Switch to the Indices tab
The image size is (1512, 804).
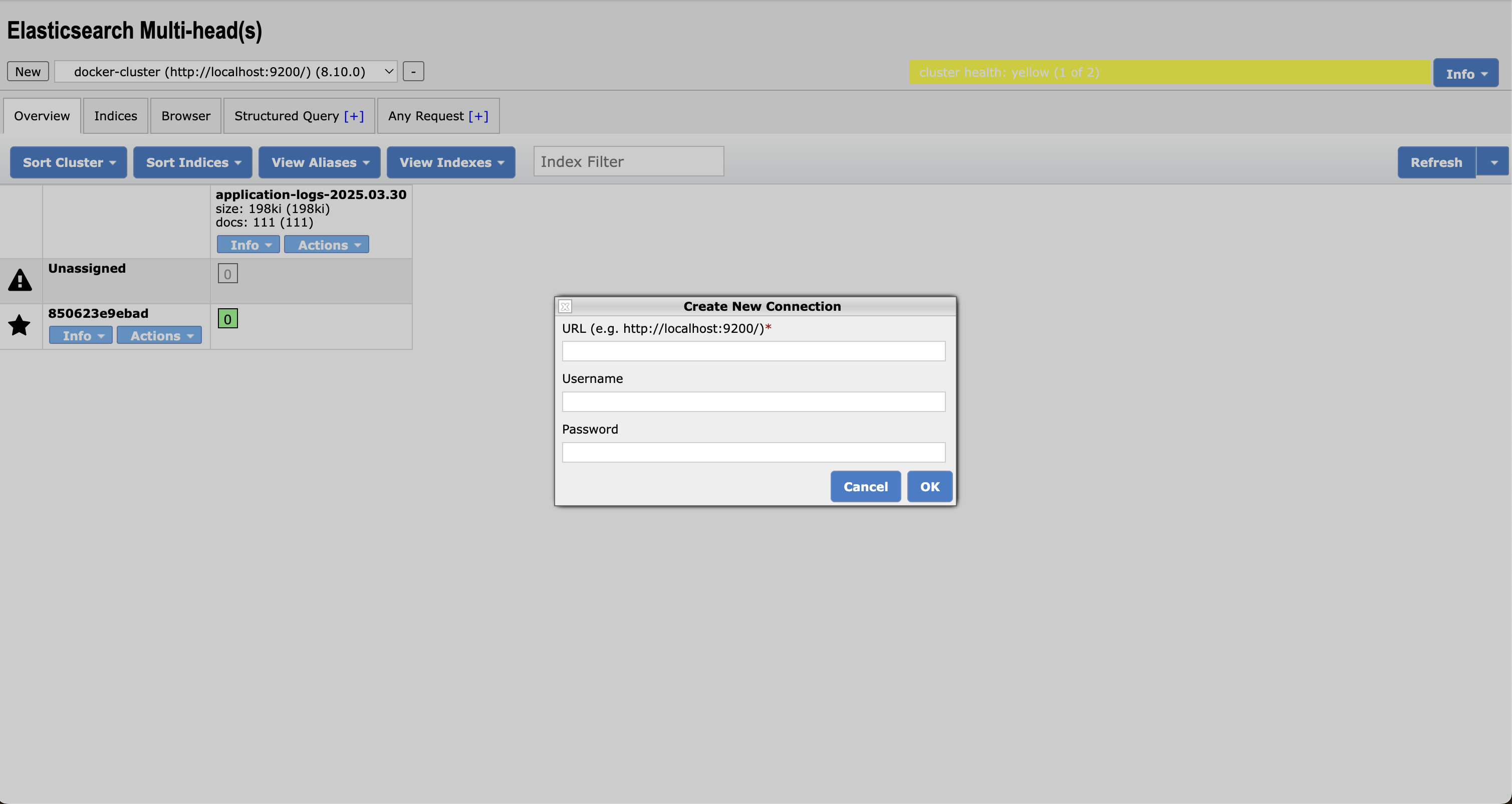coord(116,116)
